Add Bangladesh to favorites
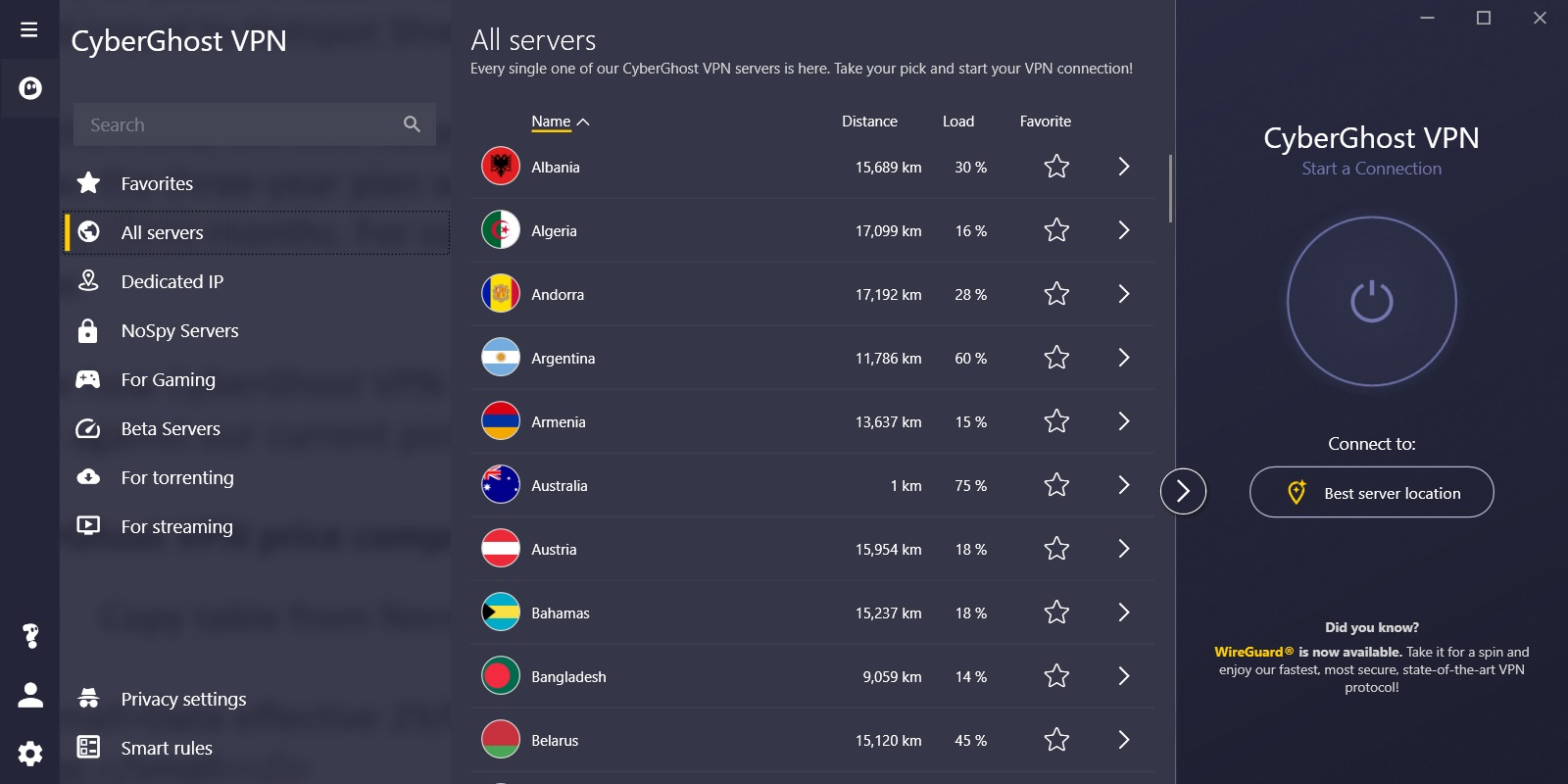 click(x=1056, y=676)
